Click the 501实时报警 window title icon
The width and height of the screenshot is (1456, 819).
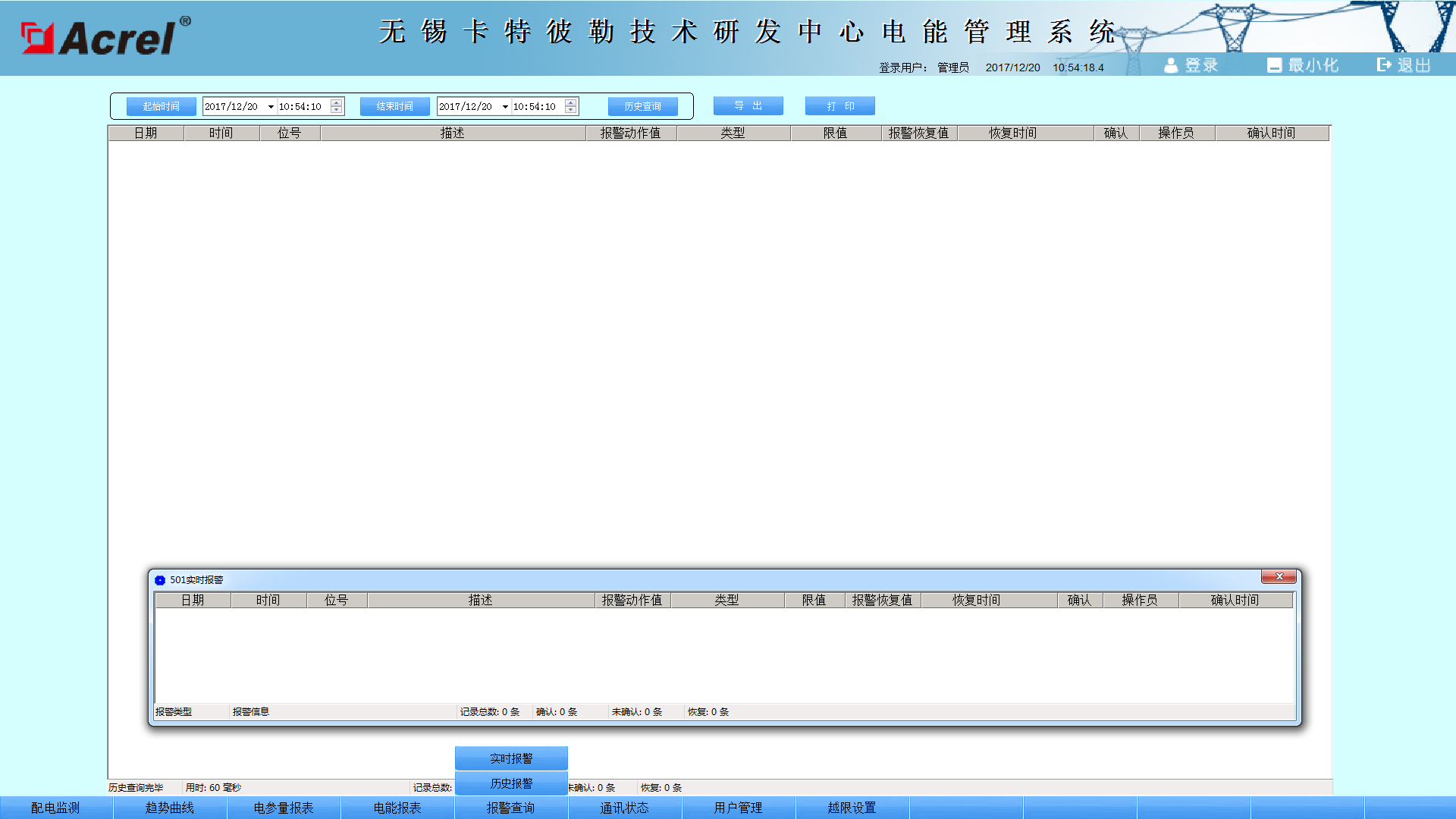pos(160,580)
